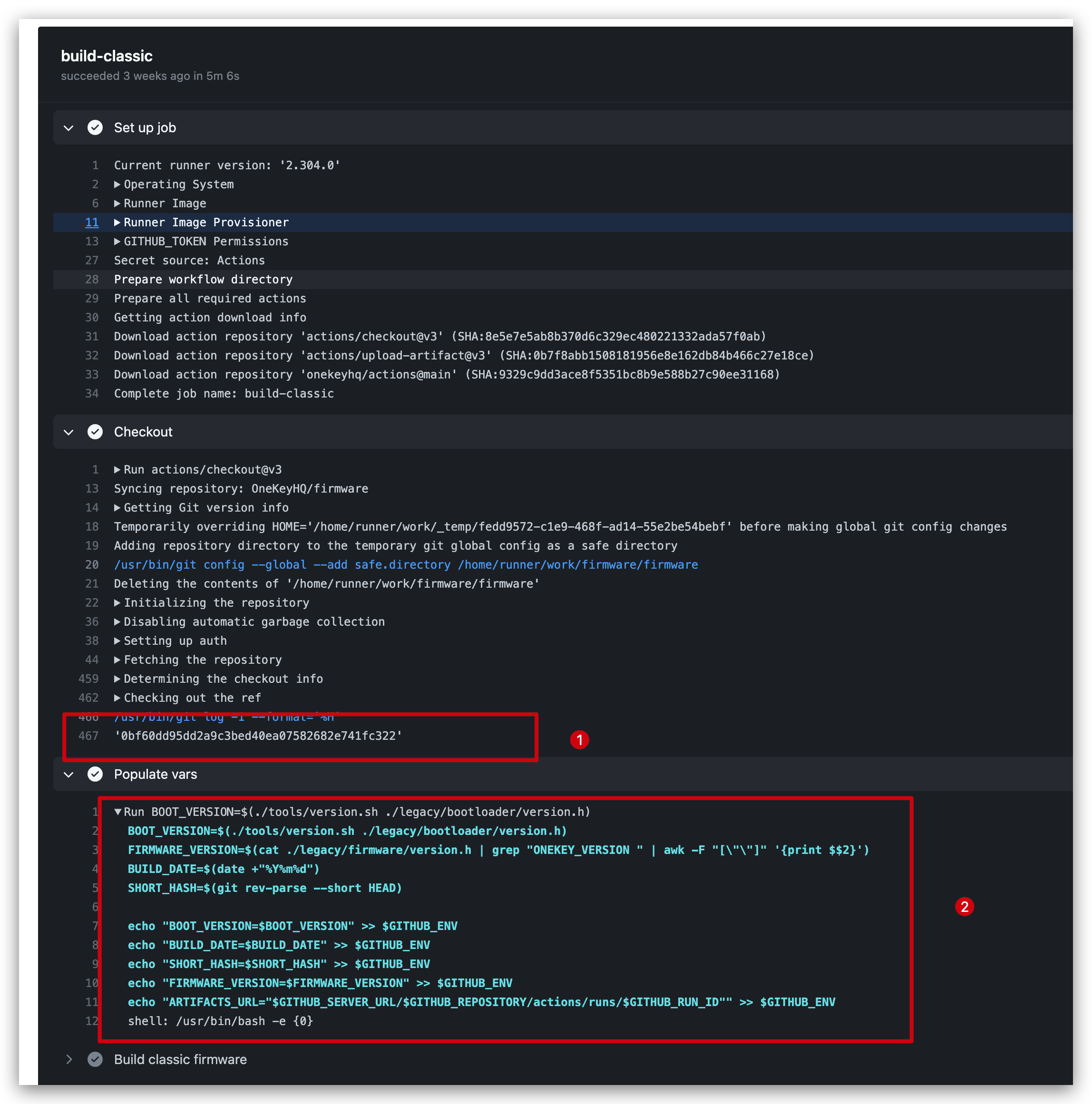Select the Populate vars step header
Viewport: 1092px width, 1104px height.
point(155,775)
